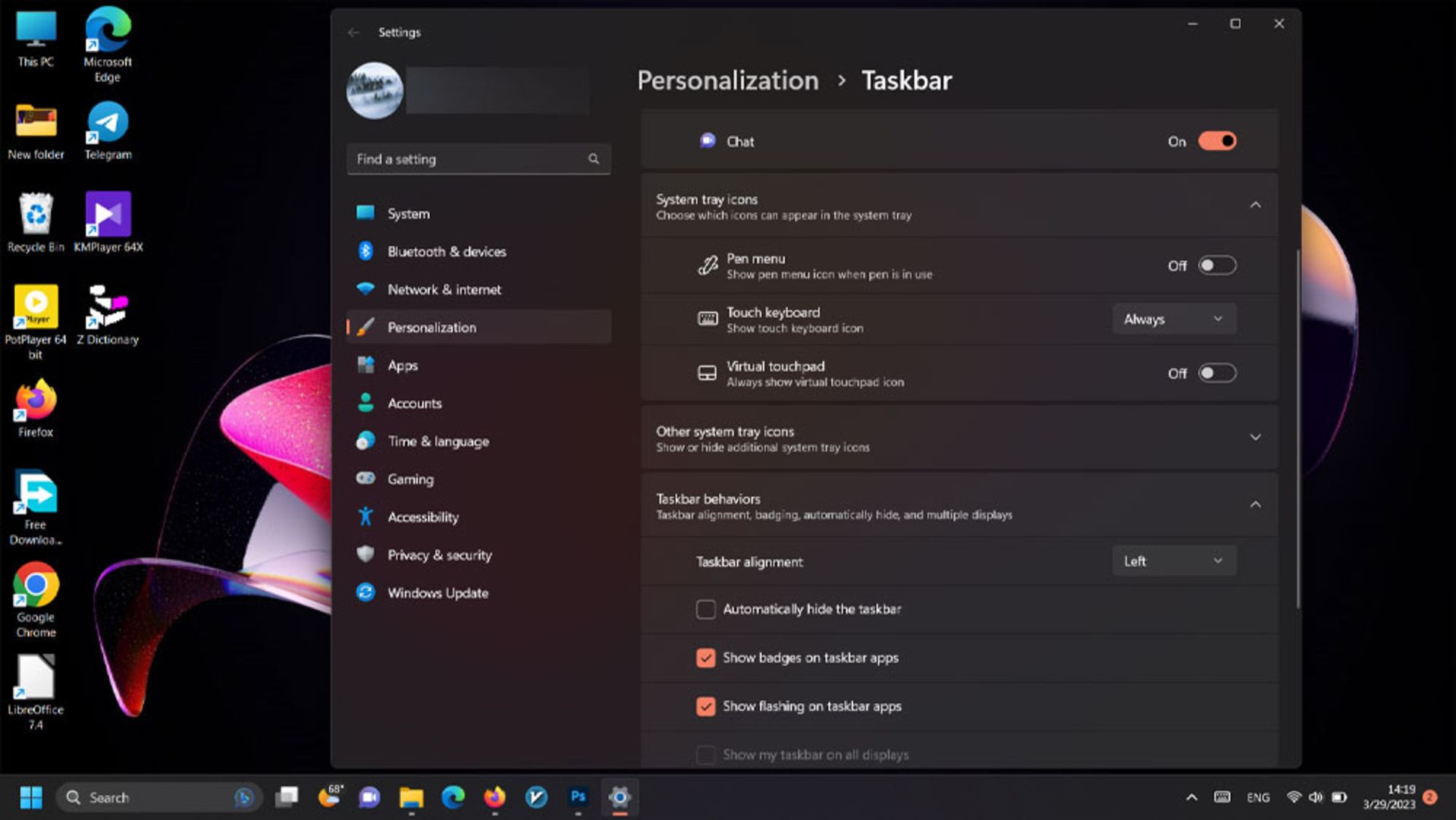
Task: Open the Touch keyboard Always dropdown
Action: tap(1173, 319)
